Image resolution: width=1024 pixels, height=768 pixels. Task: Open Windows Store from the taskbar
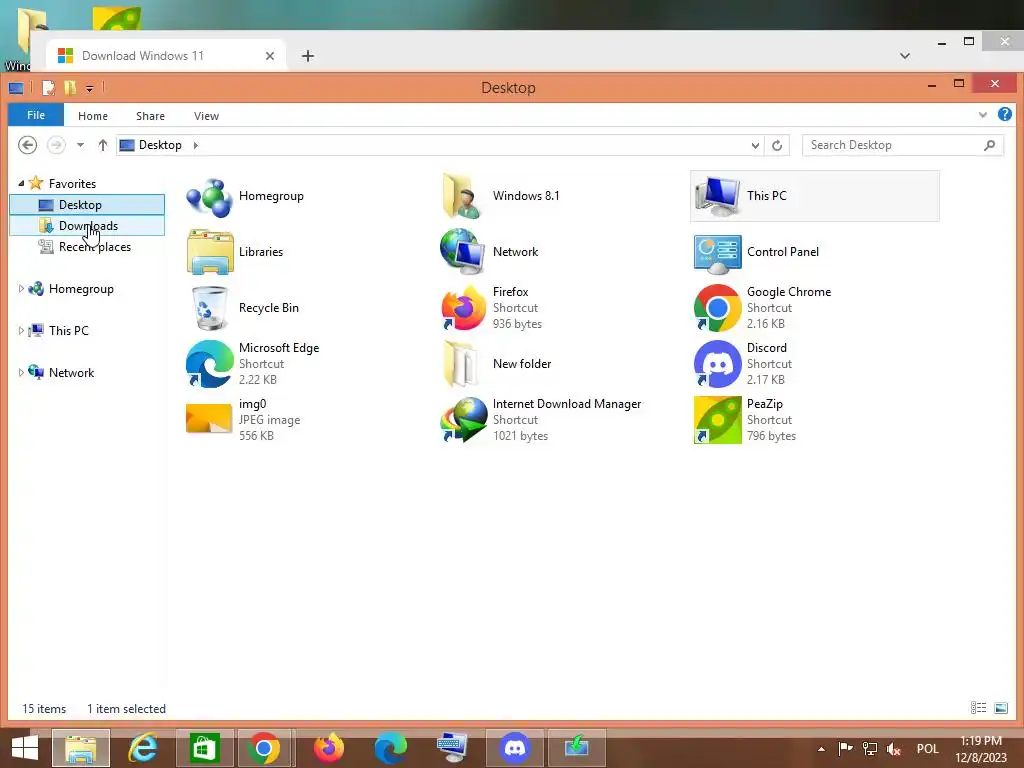204,748
